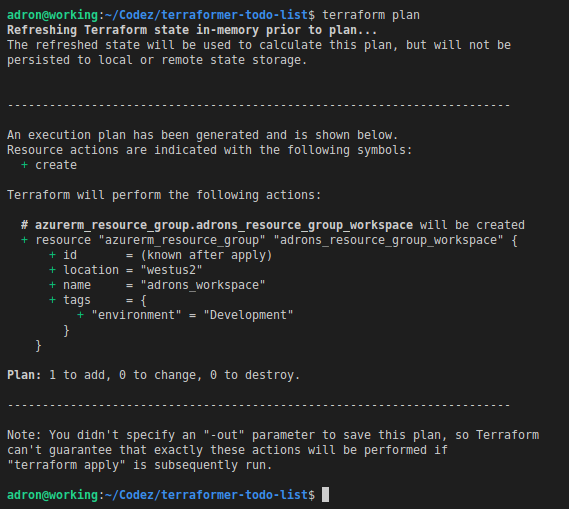Click the line 'persisted to local or remote state storage.'
Viewport: 569px width, 509px height.
(x=157, y=60)
